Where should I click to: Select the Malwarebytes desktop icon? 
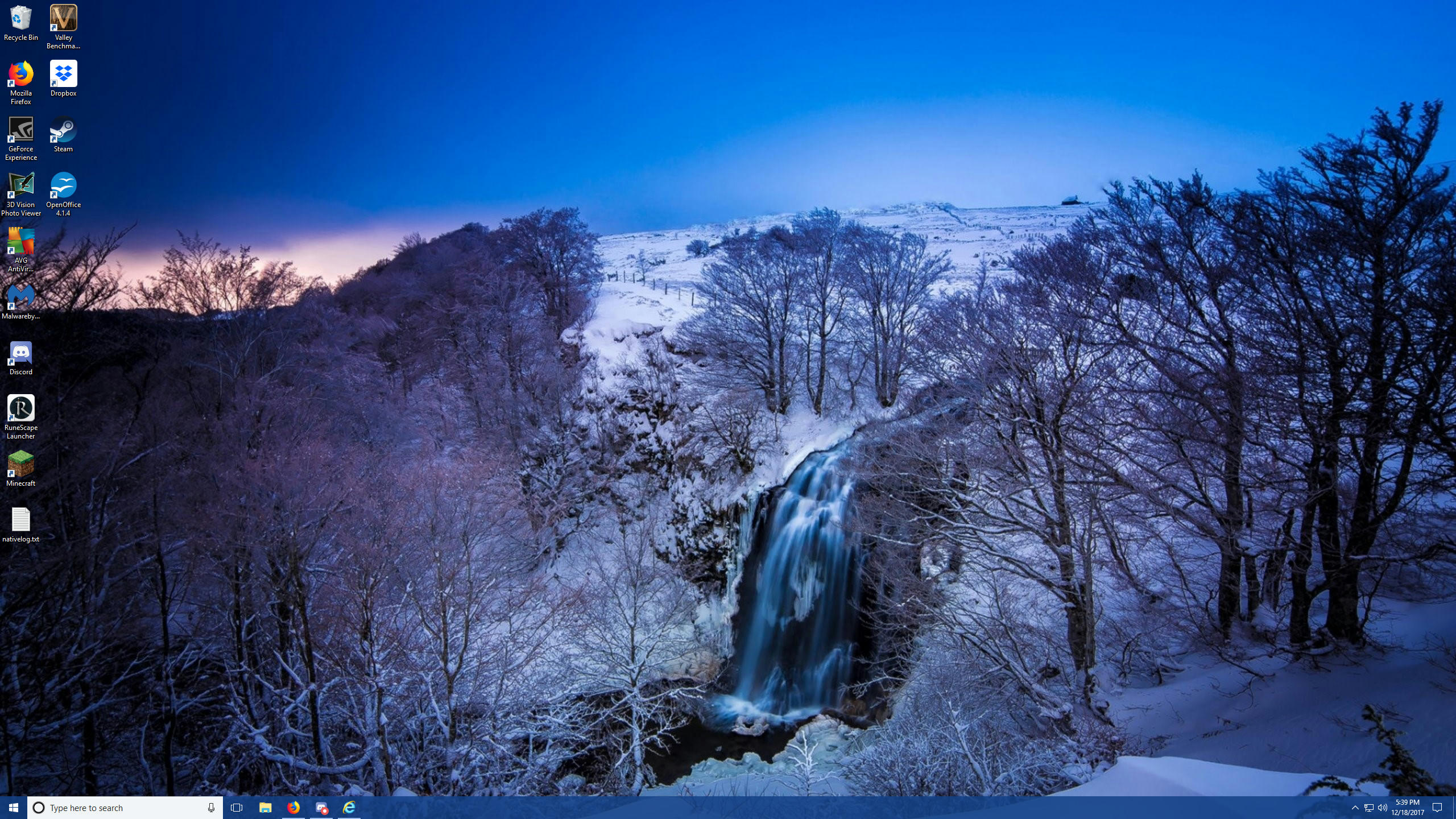[x=21, y=301]
